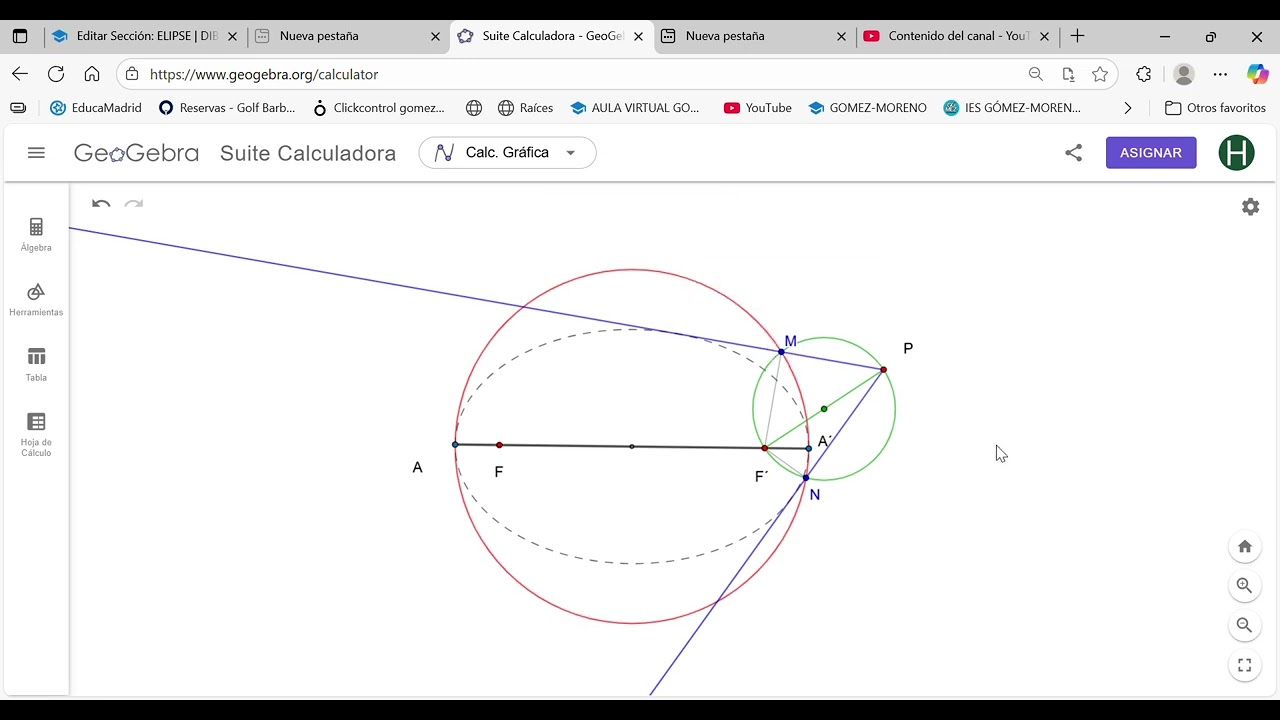Open Raíces bookmark
The height and width of the screenshot is (720, 1280).
(525, 108)
